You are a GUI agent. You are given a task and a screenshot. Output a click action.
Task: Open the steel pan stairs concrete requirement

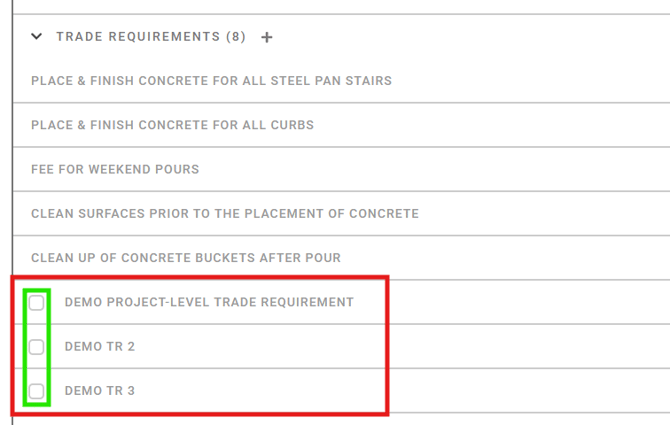pyautogui.click(x=211, y=81)
